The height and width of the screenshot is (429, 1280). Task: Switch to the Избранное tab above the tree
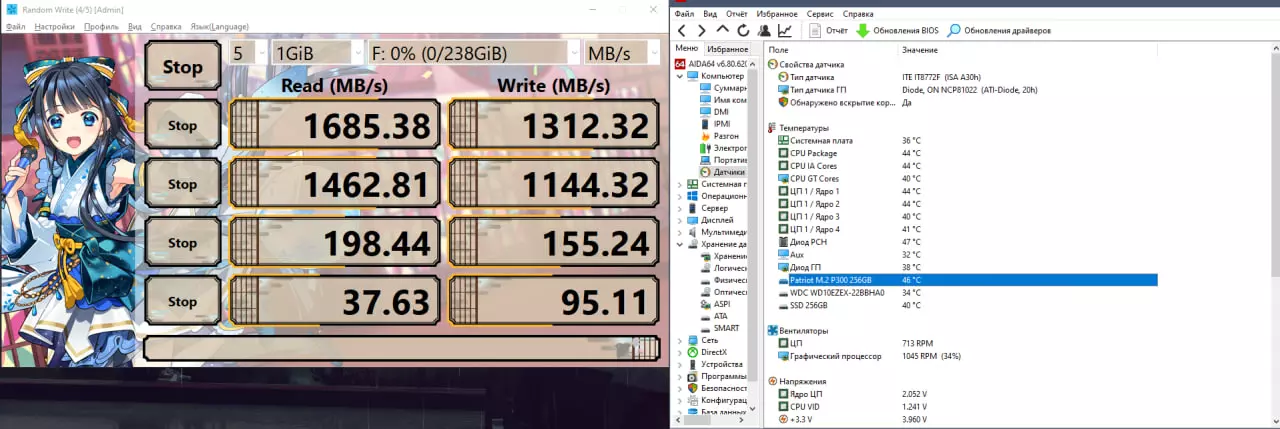[727, 48]
